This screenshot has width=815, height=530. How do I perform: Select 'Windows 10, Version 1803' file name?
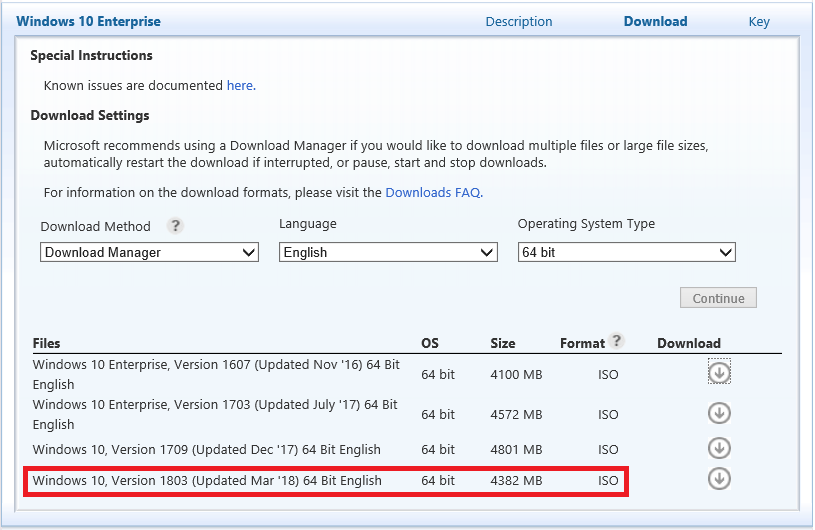[x=207, y=481]
